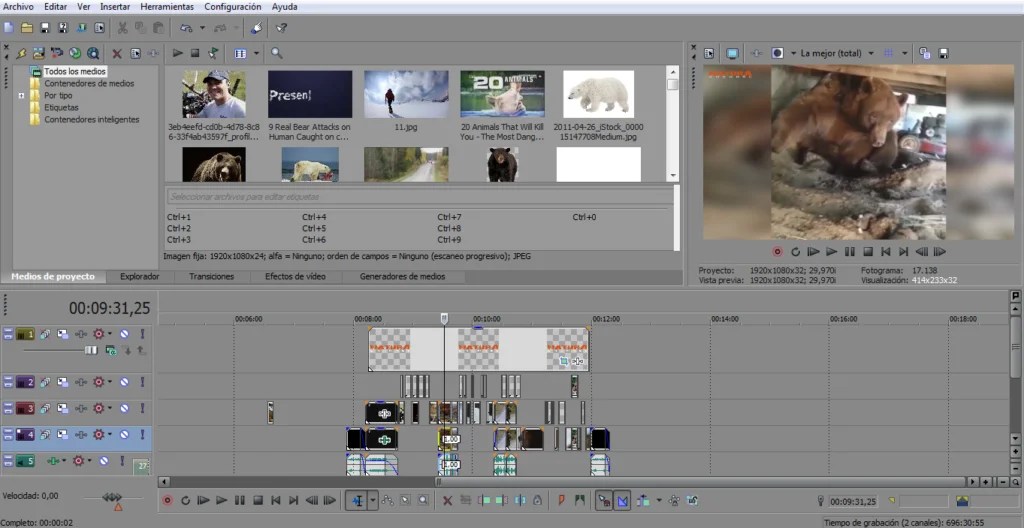
Task: Click the Save project icon in top toolbar
Action: pyautogui.click(x=45, y=28)
